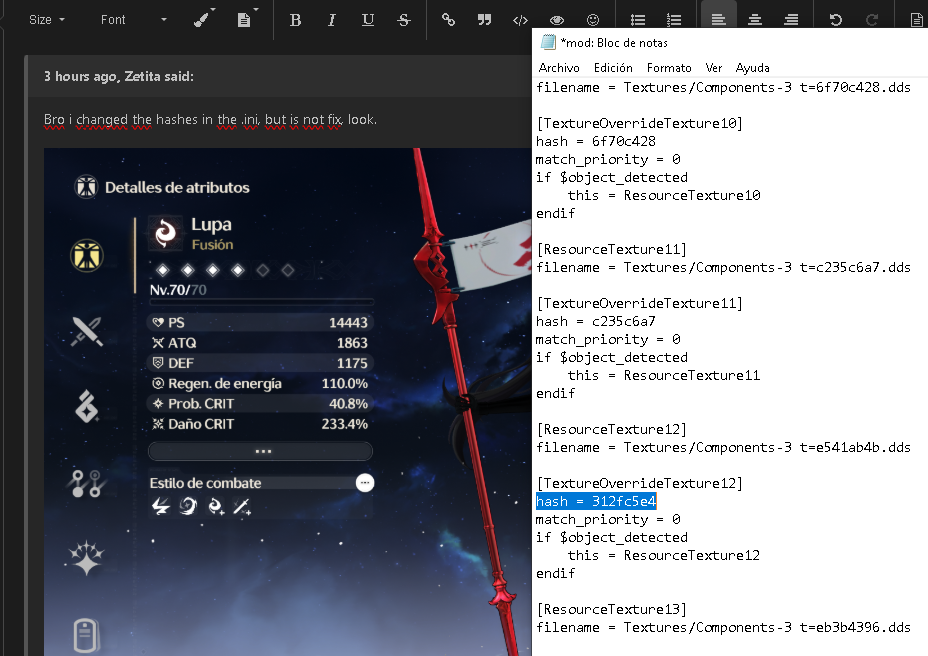Toggle Underline formatting
The image size is (928, 656).
(x=368, y=20)
